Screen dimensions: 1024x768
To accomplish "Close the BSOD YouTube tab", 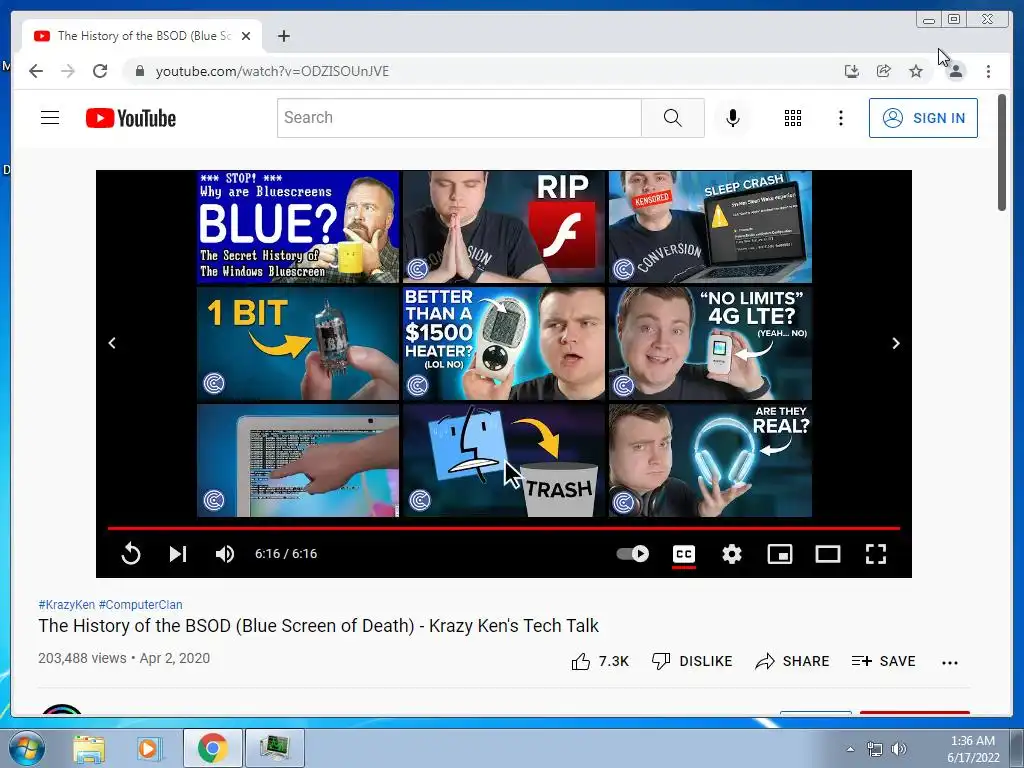I will pos(246,36).
